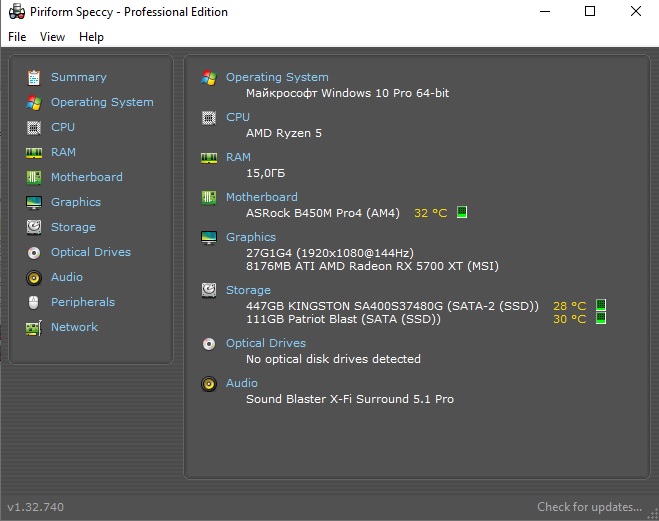Open the File menu
The height and width of the screenshot is (521, 659).
click(x=17, y=37)
